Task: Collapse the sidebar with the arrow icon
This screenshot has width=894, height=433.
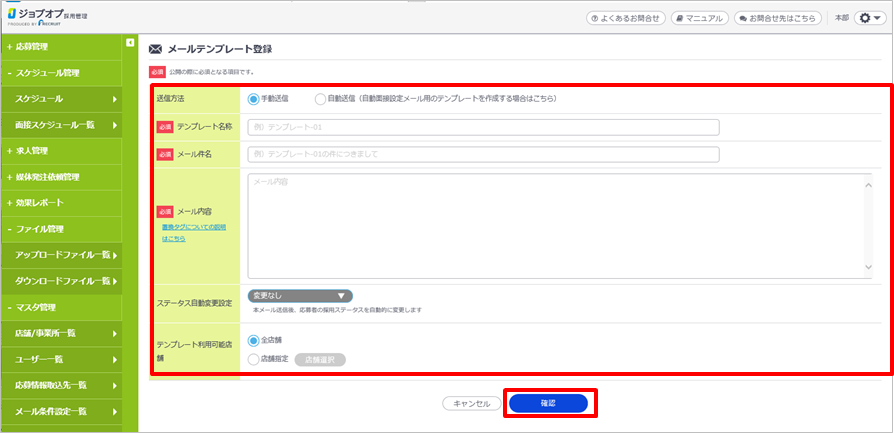Action: [130, 43]
